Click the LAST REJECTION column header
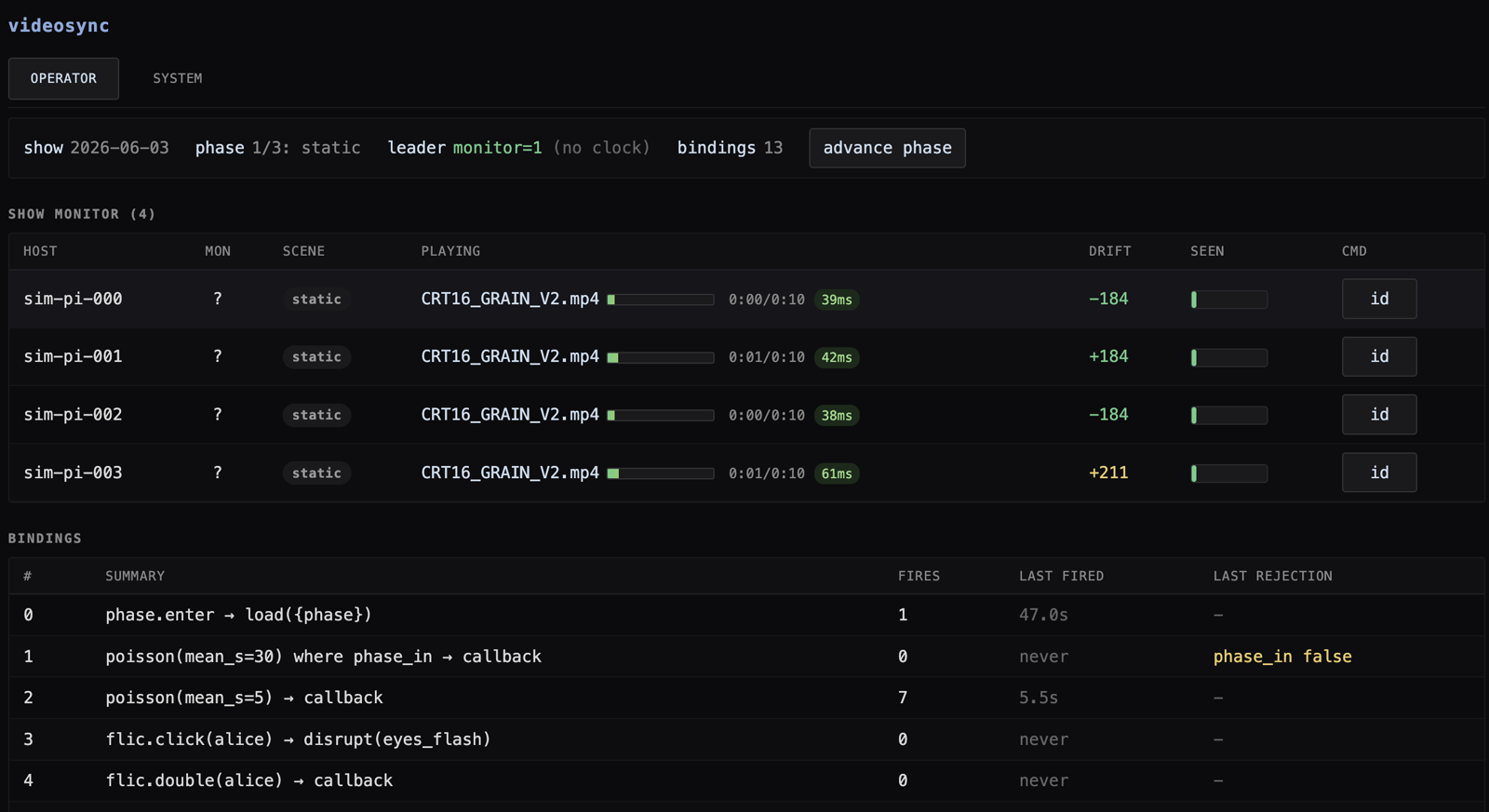This screenshot has width=1489, height=812. [x=1272, y=576]
